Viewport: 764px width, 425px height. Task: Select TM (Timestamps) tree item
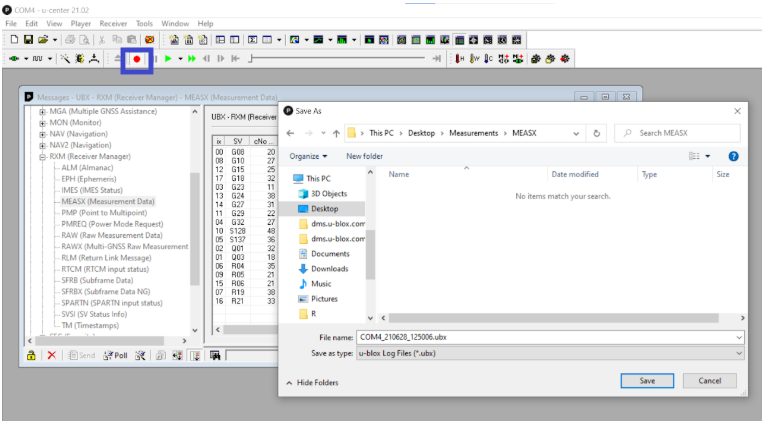point(90,325)
